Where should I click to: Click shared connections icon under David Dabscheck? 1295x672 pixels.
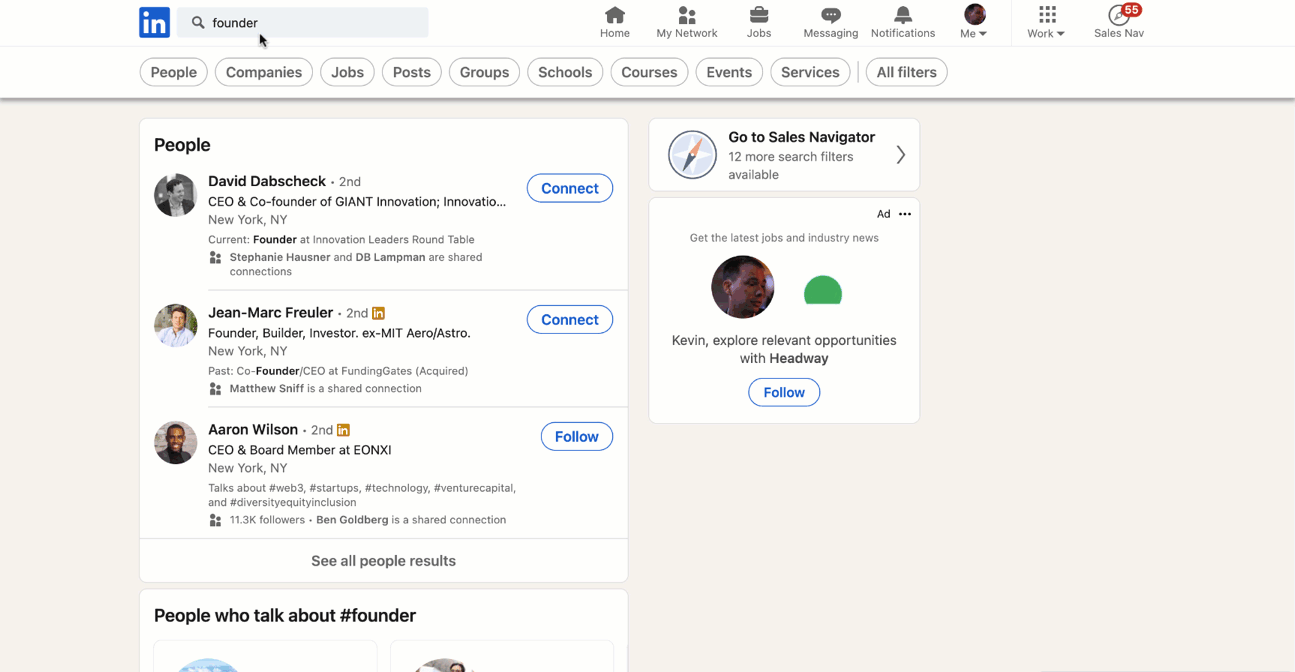[215, 258]
